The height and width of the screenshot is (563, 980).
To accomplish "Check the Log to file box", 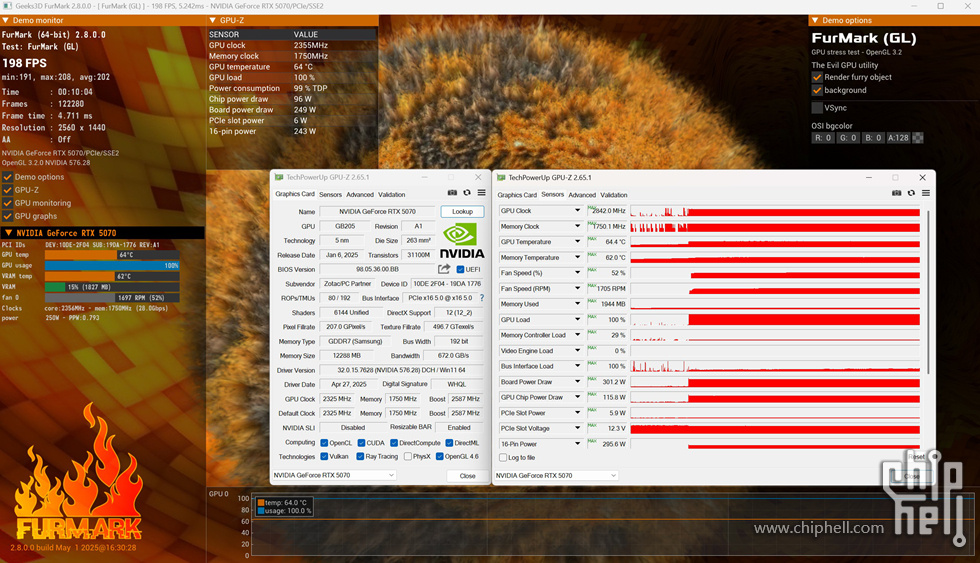I will coord(502,457).
